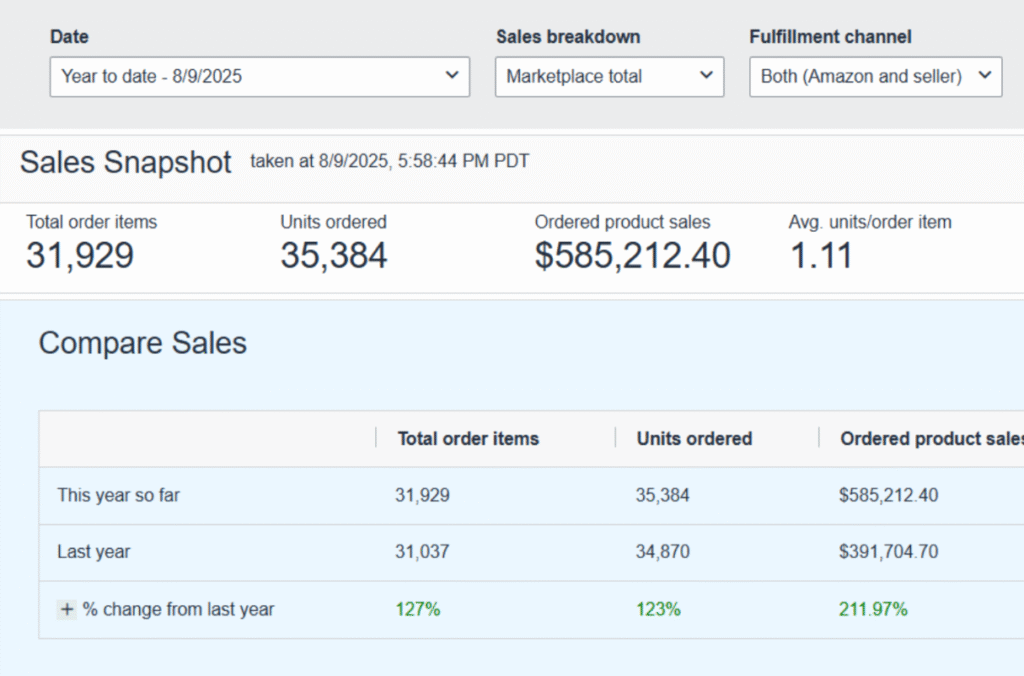Click the Compare Sales heading
Screen dimensions: 1024x676
142,344
